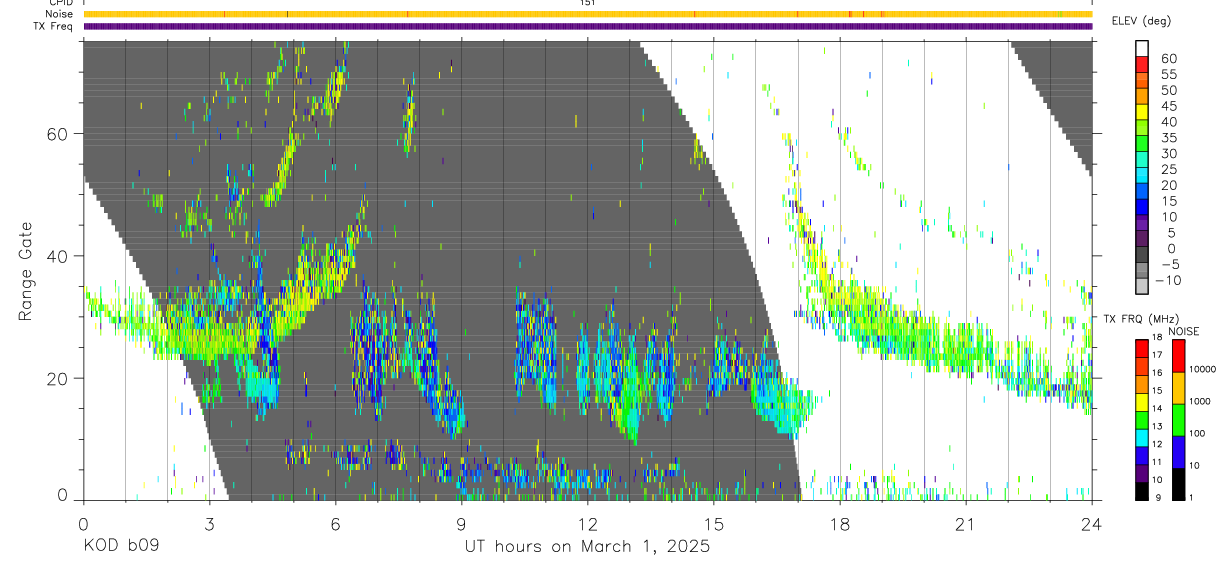Pick the green NOISE segment between 100 and 1000
The image size is (1228, 567).
point(1179,420)
